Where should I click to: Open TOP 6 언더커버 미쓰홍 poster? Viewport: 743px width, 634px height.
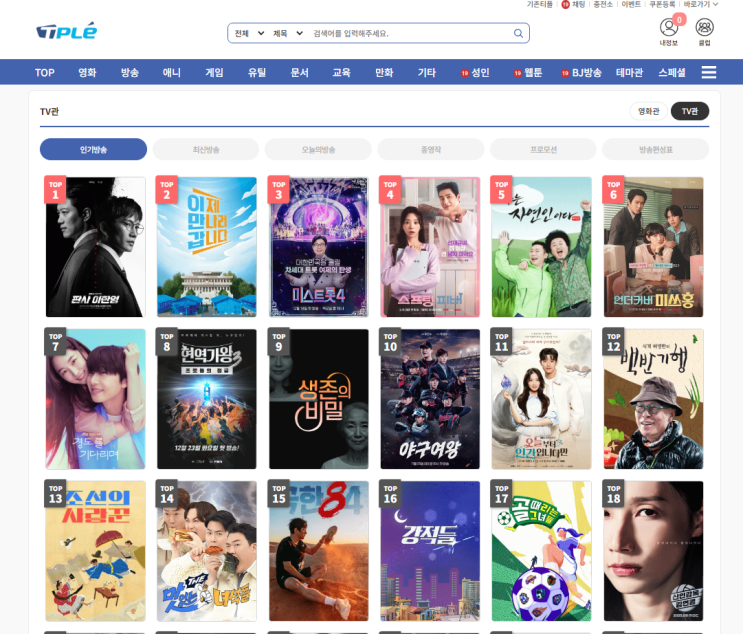click(653, 247)
